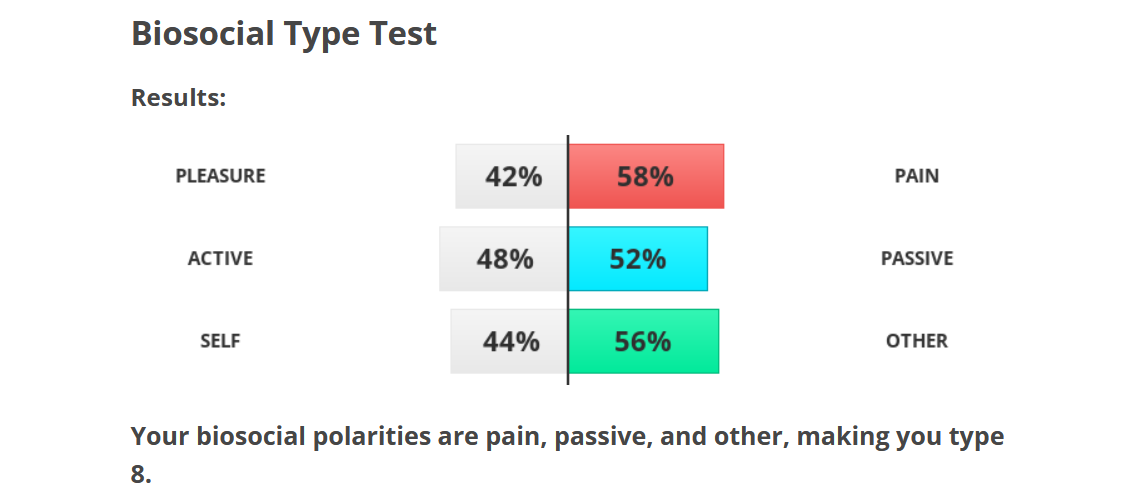Click the SELF label
This screenshot has width=1140, height=491.
click(x=220, y=341)
